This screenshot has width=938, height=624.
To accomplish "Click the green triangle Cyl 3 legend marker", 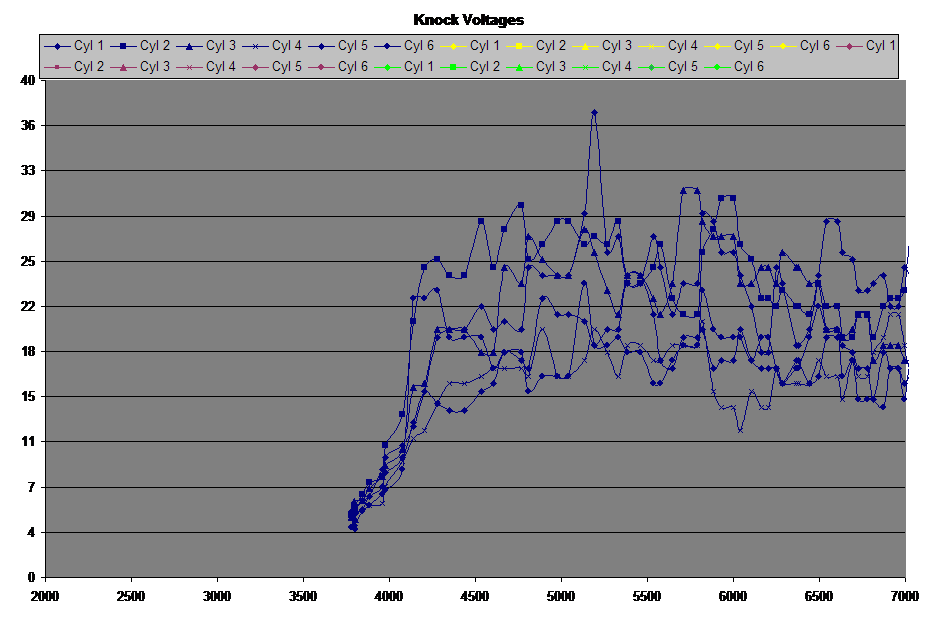I will click(520, 67).
